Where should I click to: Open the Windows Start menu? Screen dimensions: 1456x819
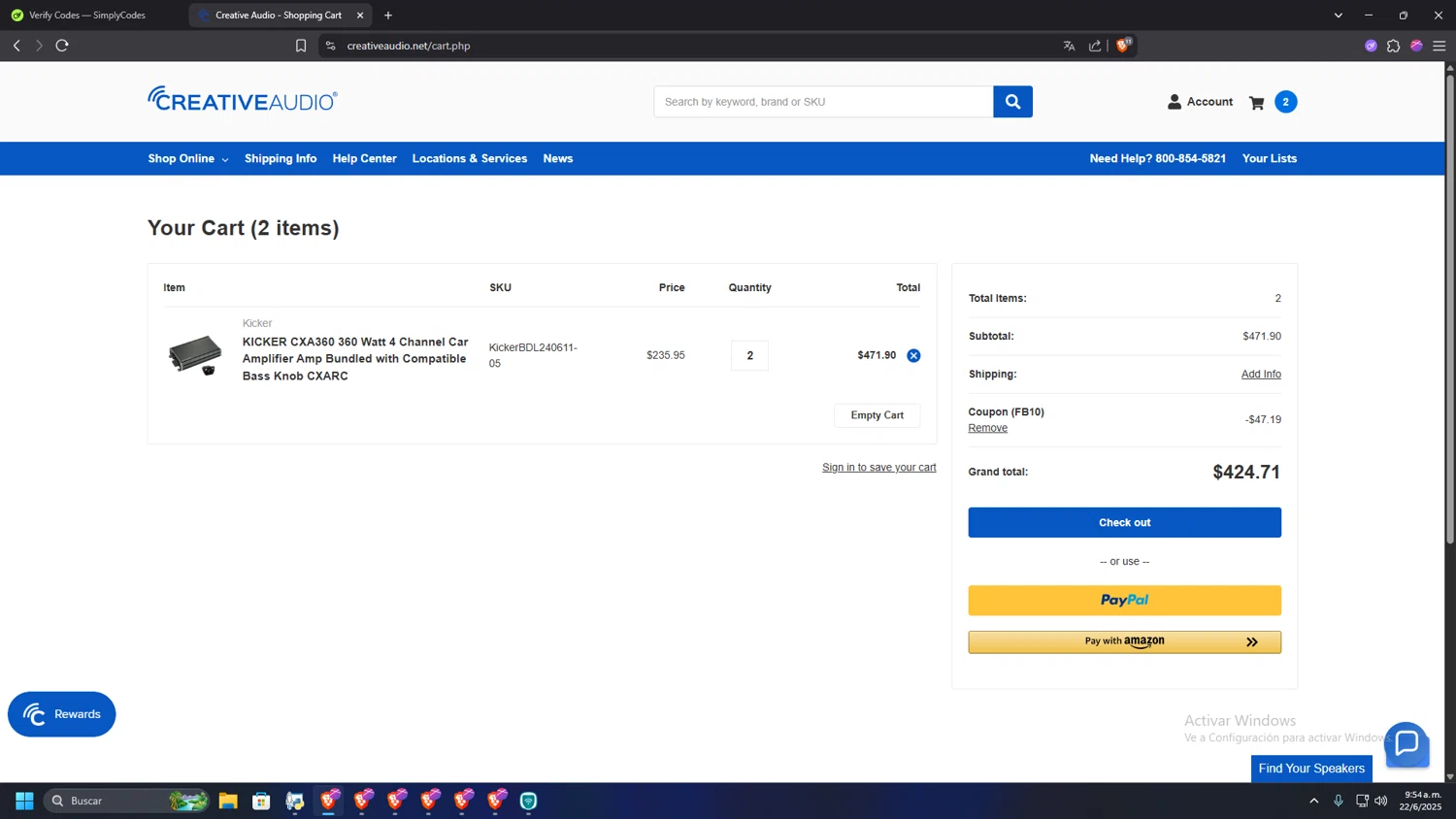[24, 801]
